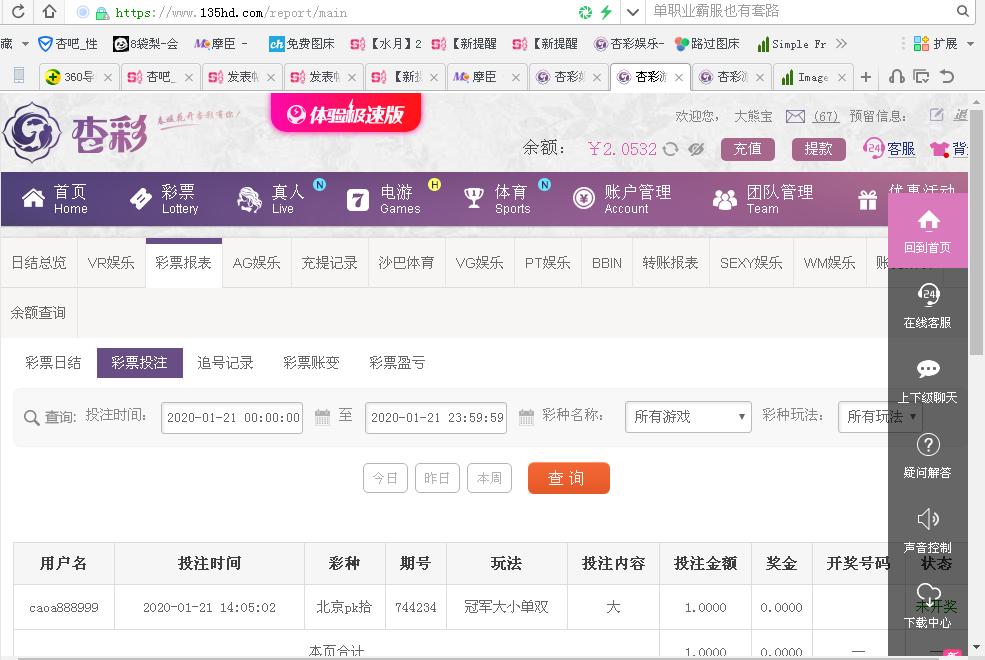Click the 昨日 quick filter button

coord(437,479)
